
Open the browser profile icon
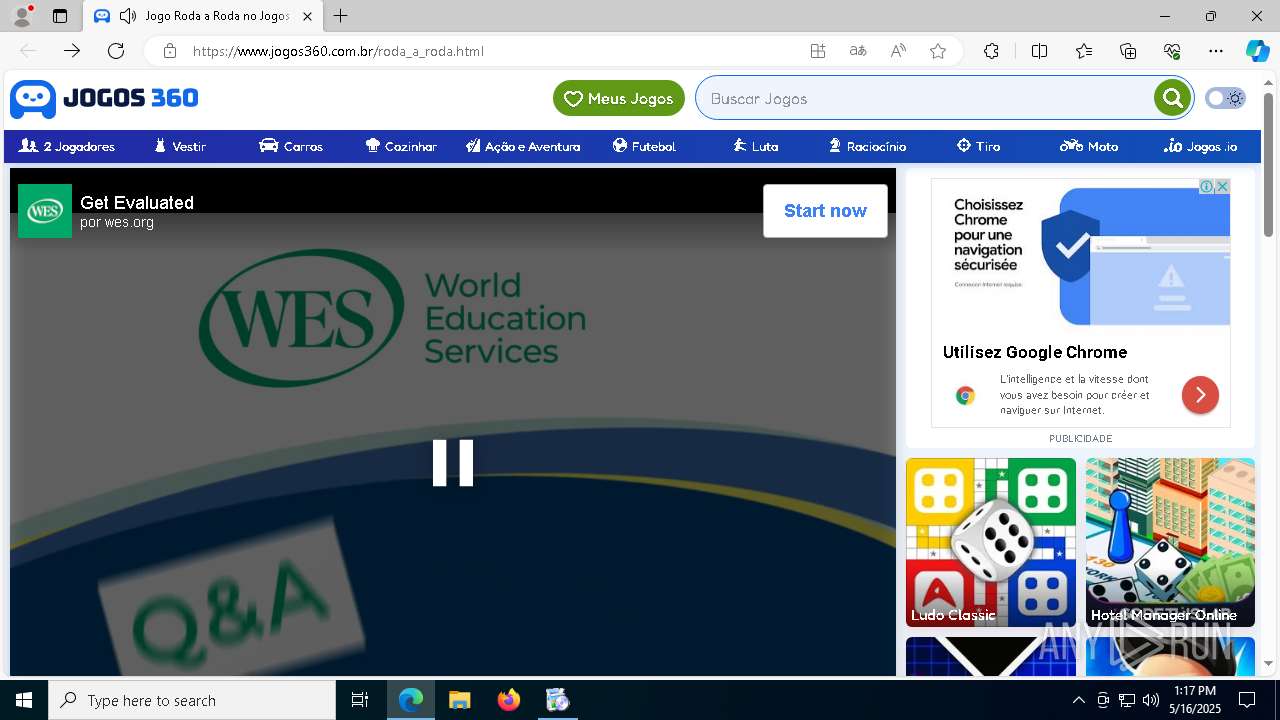(22, 16)
